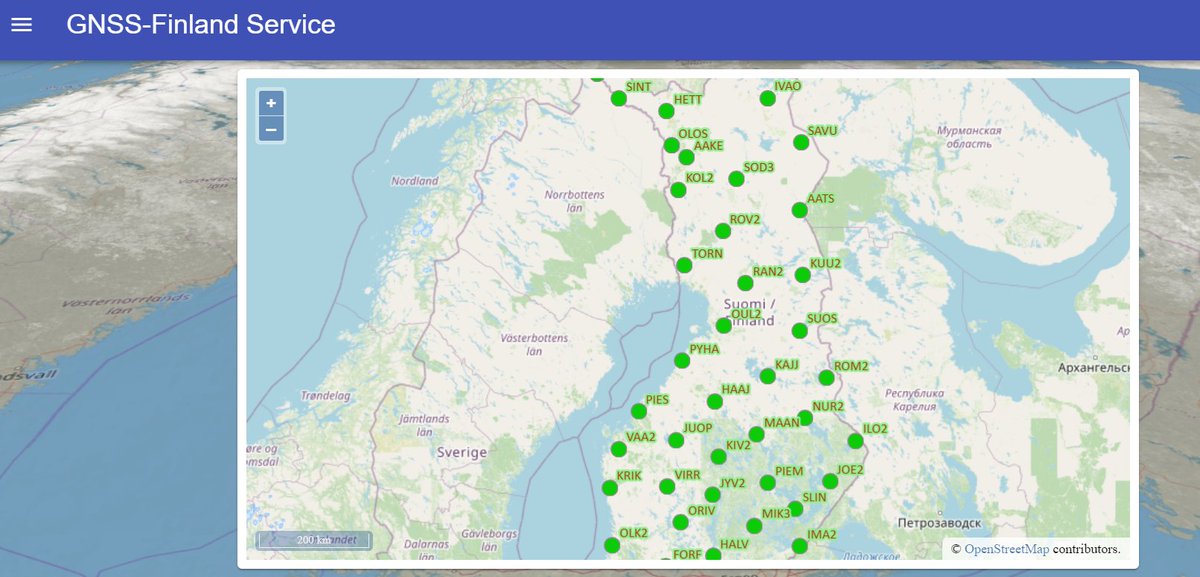Select the HALV station marker
The width and height of the screenshot is (1200, 577).
713,555
